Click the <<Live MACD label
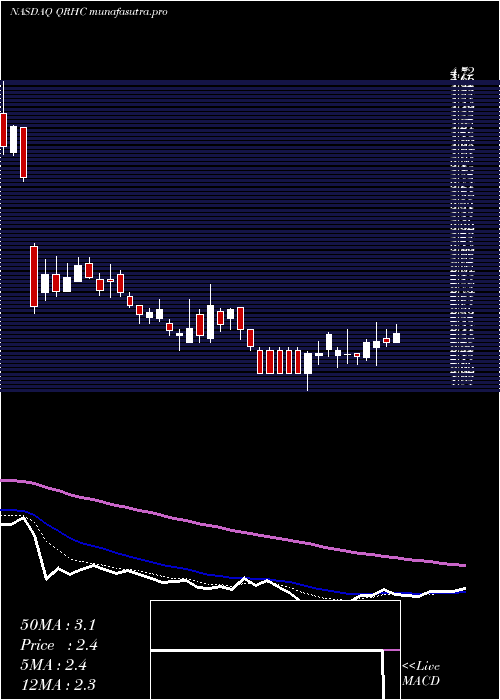The width and height of the screenshot is (500, 700). 421,674
